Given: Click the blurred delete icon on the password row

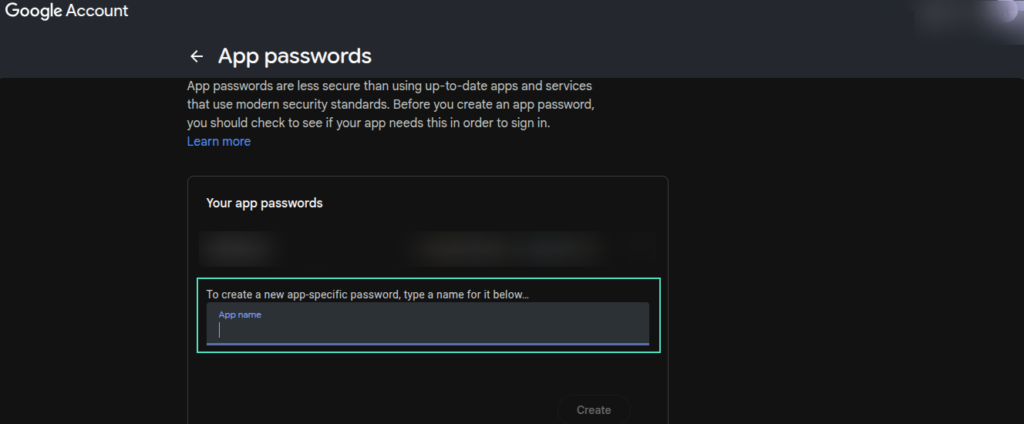Looking at the screenshot, I should pos(643,246).
